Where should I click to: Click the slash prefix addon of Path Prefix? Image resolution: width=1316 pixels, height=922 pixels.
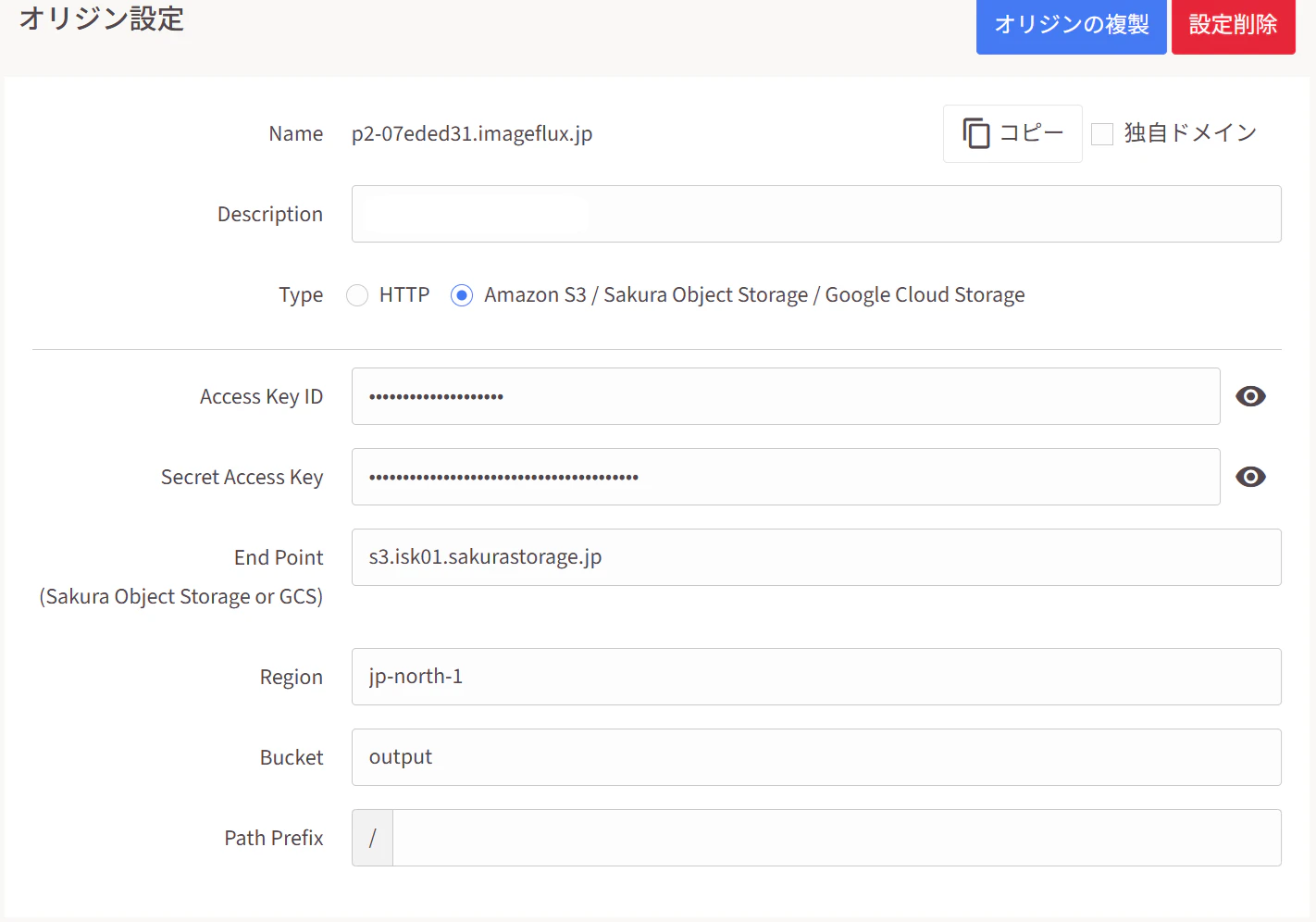pos(372,838)
